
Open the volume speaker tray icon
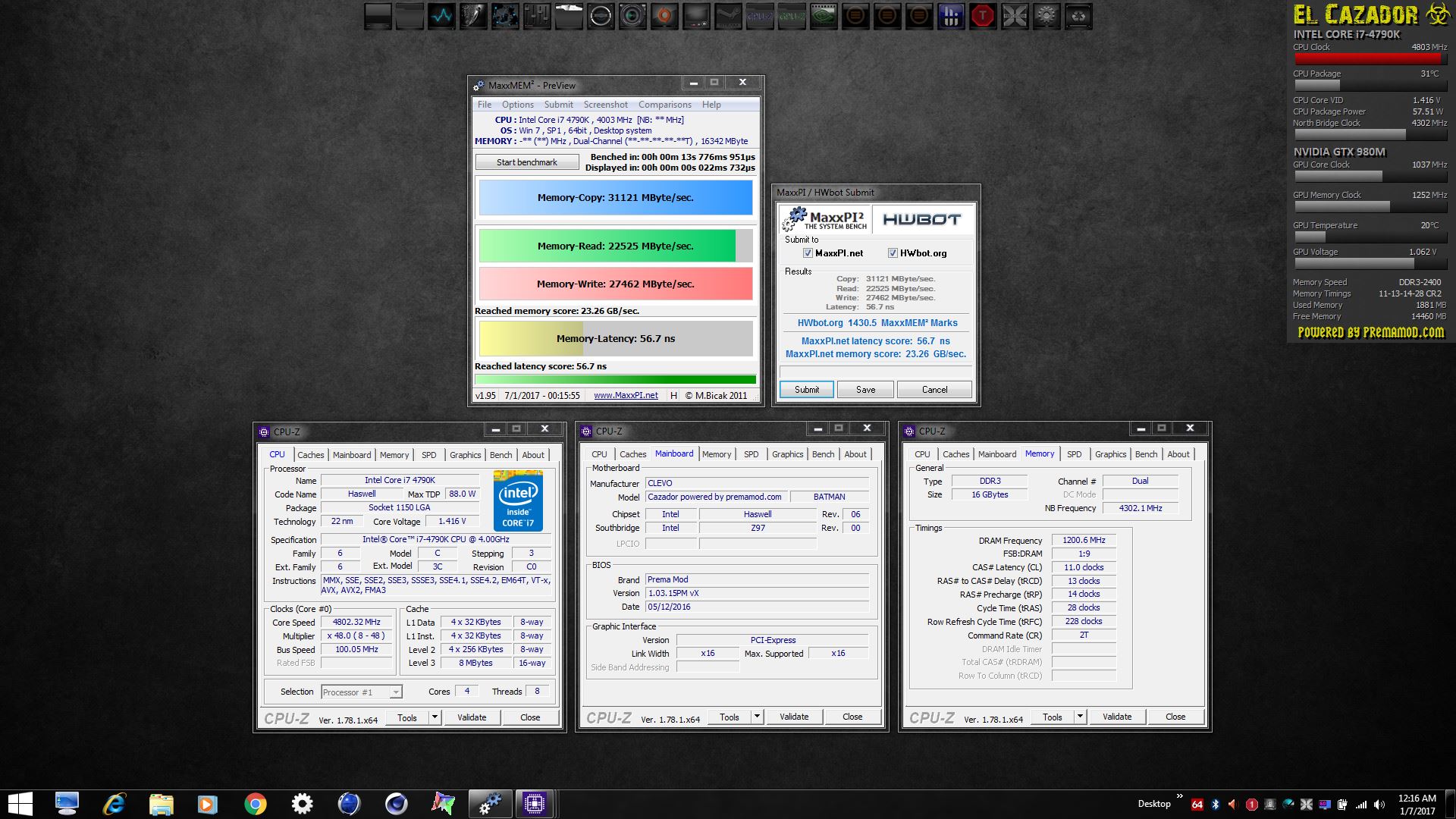[x=1379, y=805]
